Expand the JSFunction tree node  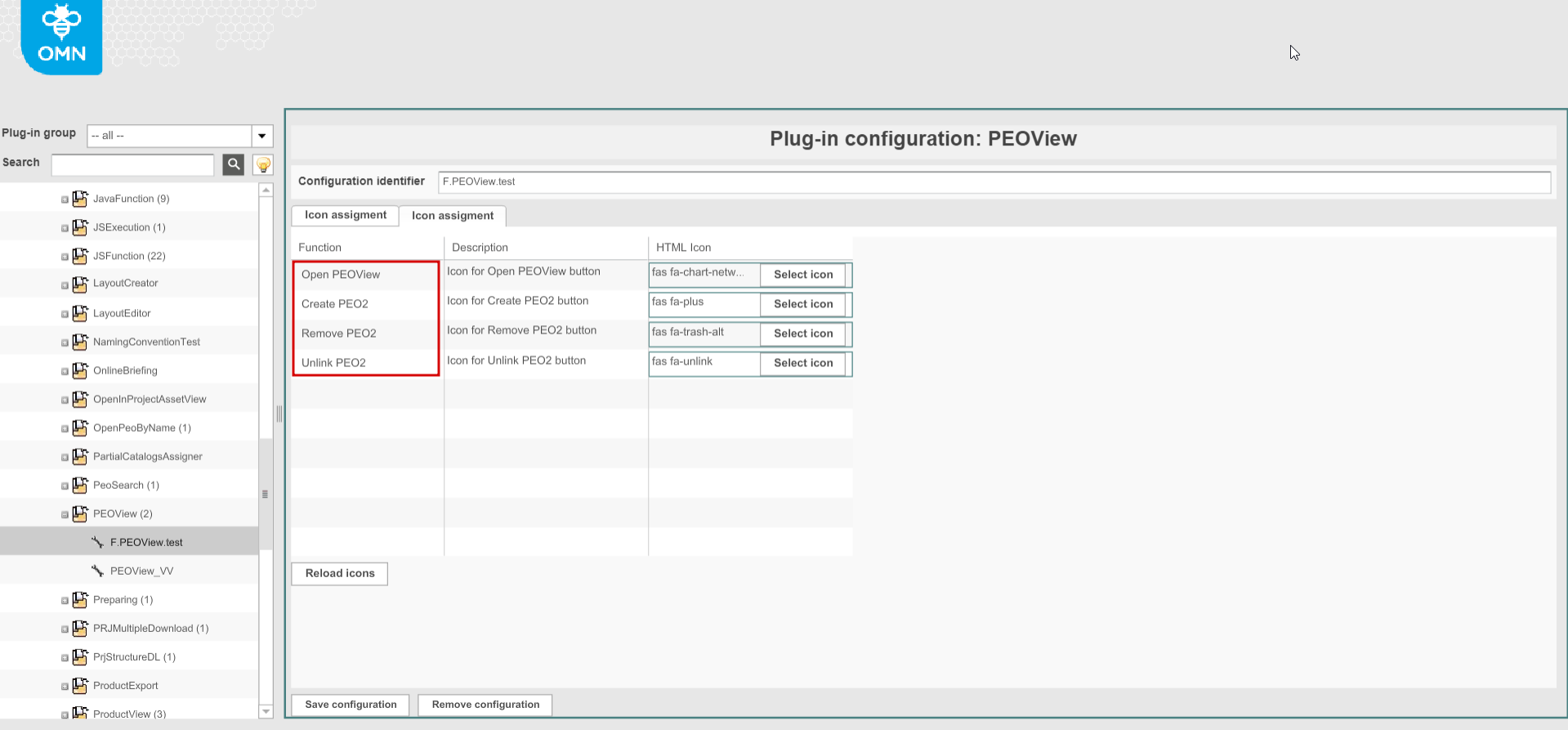click(65, 257)
